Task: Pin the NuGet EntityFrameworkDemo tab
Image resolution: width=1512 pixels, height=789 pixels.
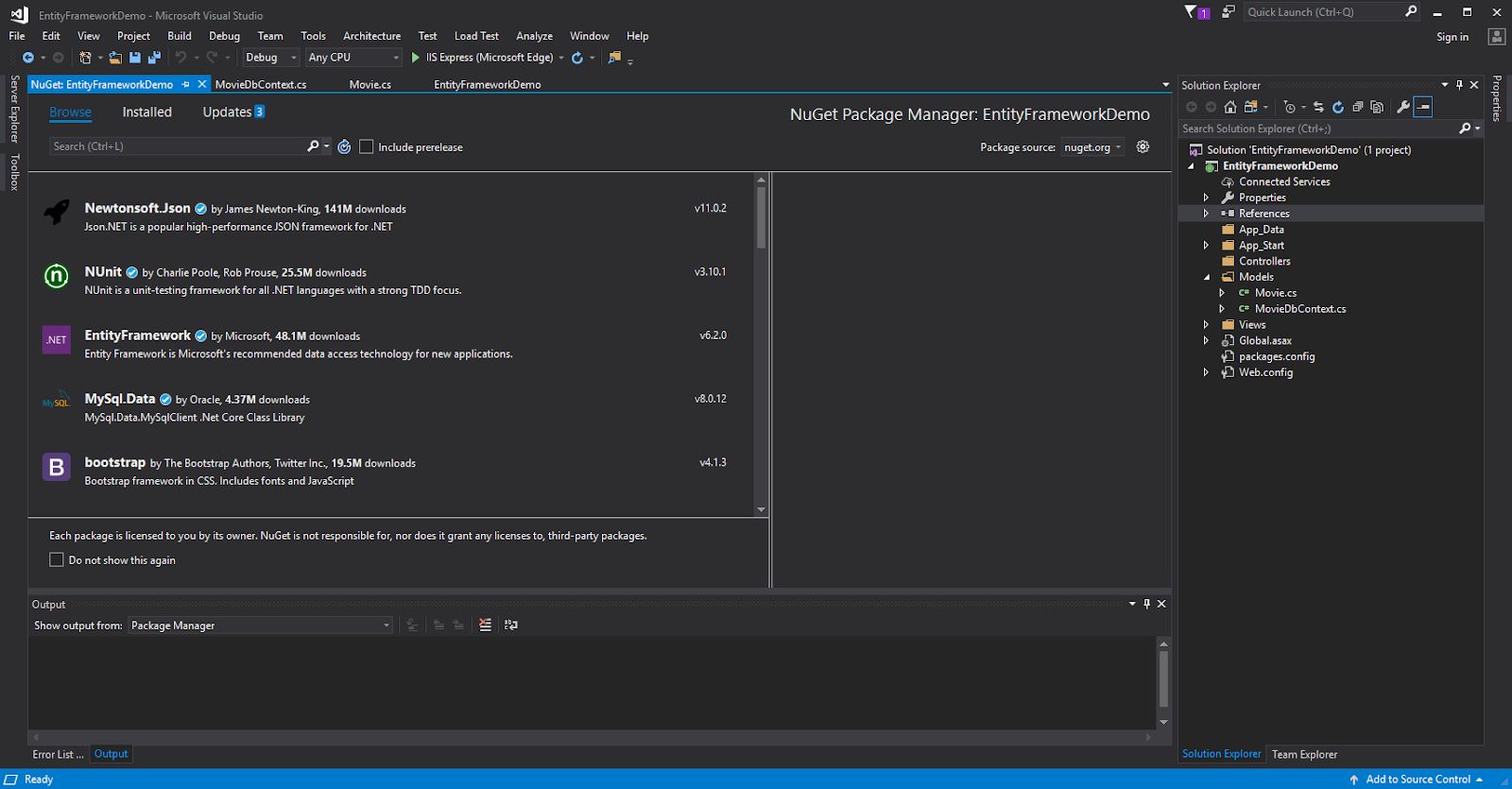Action: pyautogui.click(x=186, y=85)
